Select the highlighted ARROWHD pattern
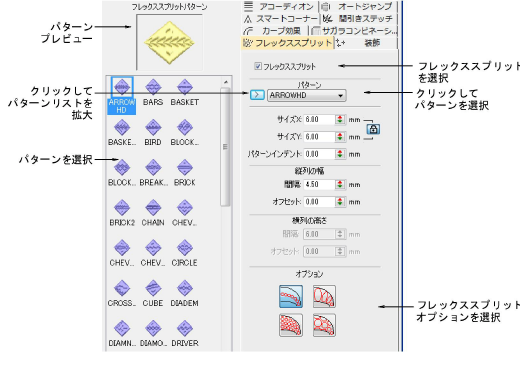Viewport: 520px width, 366px height. (122, 96)
